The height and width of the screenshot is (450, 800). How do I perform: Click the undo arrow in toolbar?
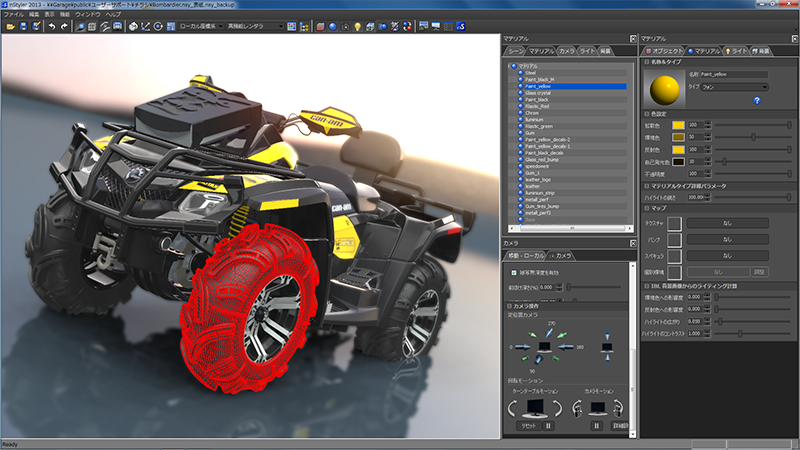51,26
